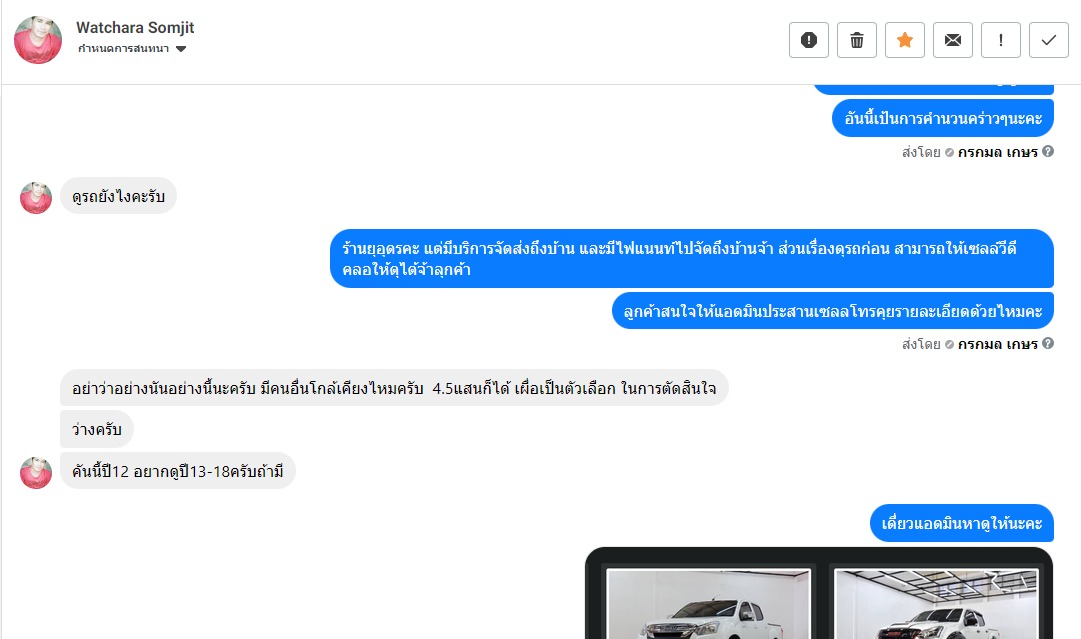Click the Watchara Somjit name heading
The height and width of the screenshot is (639, 1081).
point(135,28)
